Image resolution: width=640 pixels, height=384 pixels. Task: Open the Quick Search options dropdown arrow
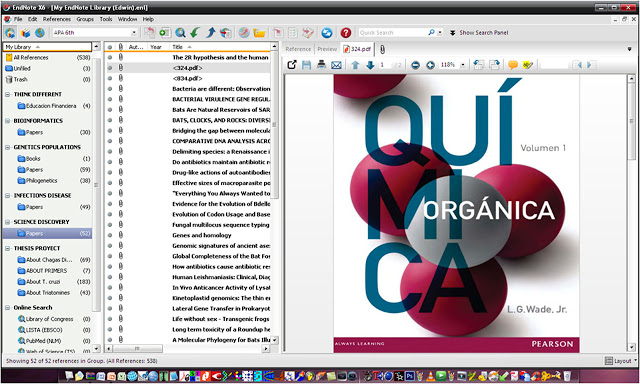[x=440, y=33]
